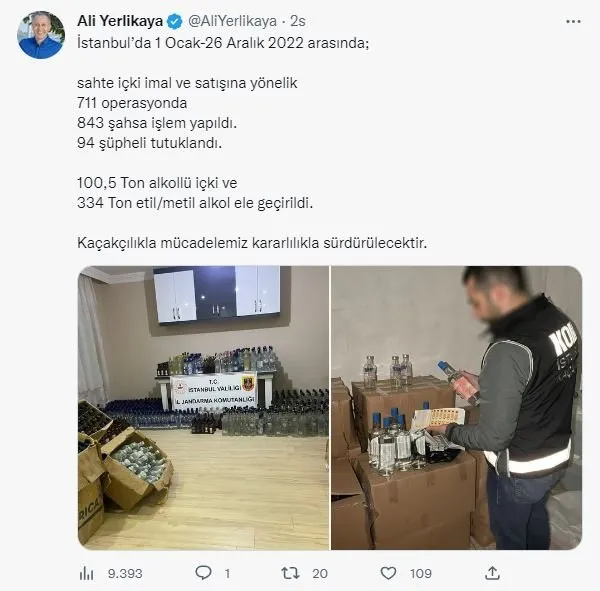Click the reply count of 1
Screen dimensions: 600x591
point(227,573)
